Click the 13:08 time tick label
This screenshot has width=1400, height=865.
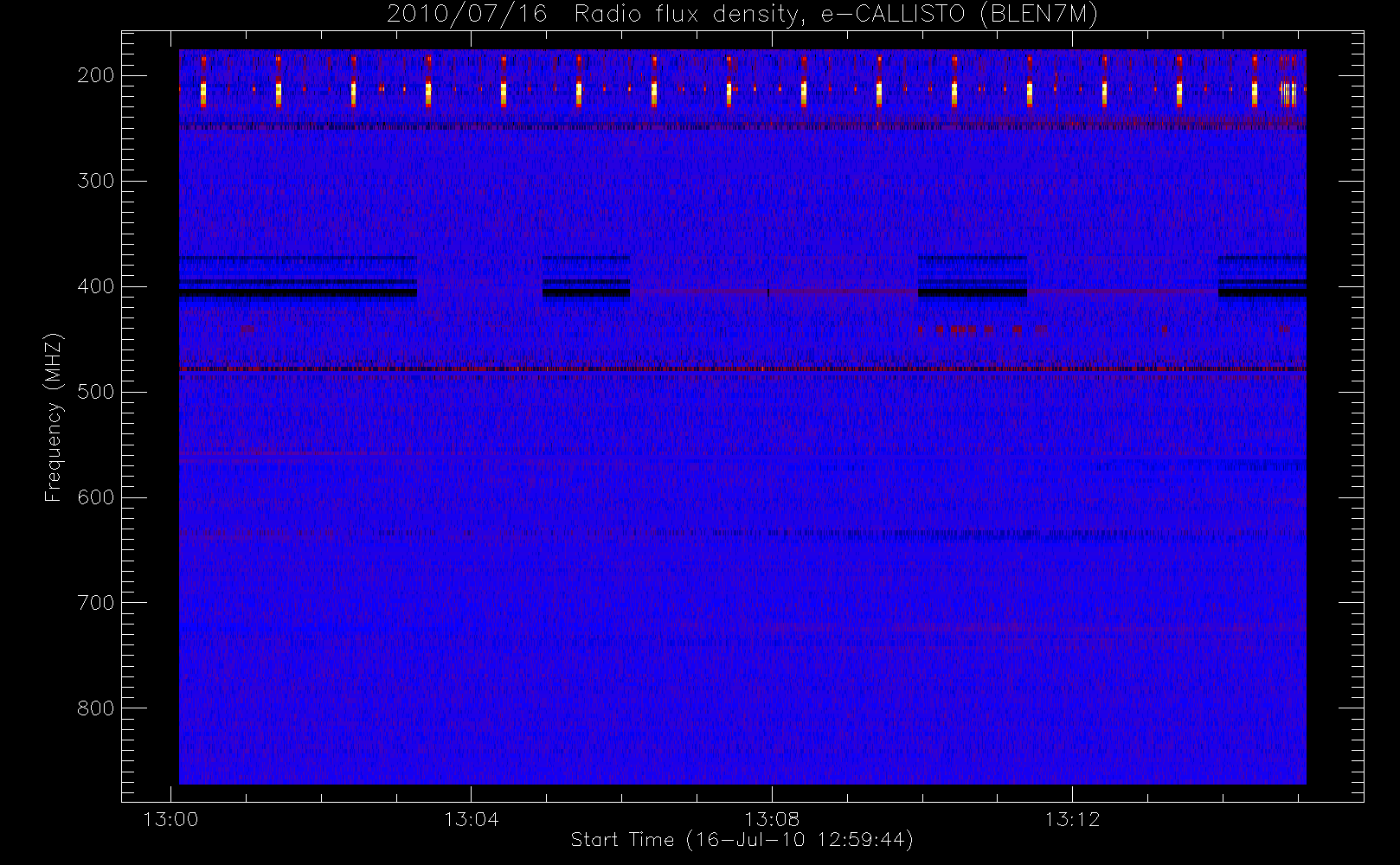click(772, 819)
